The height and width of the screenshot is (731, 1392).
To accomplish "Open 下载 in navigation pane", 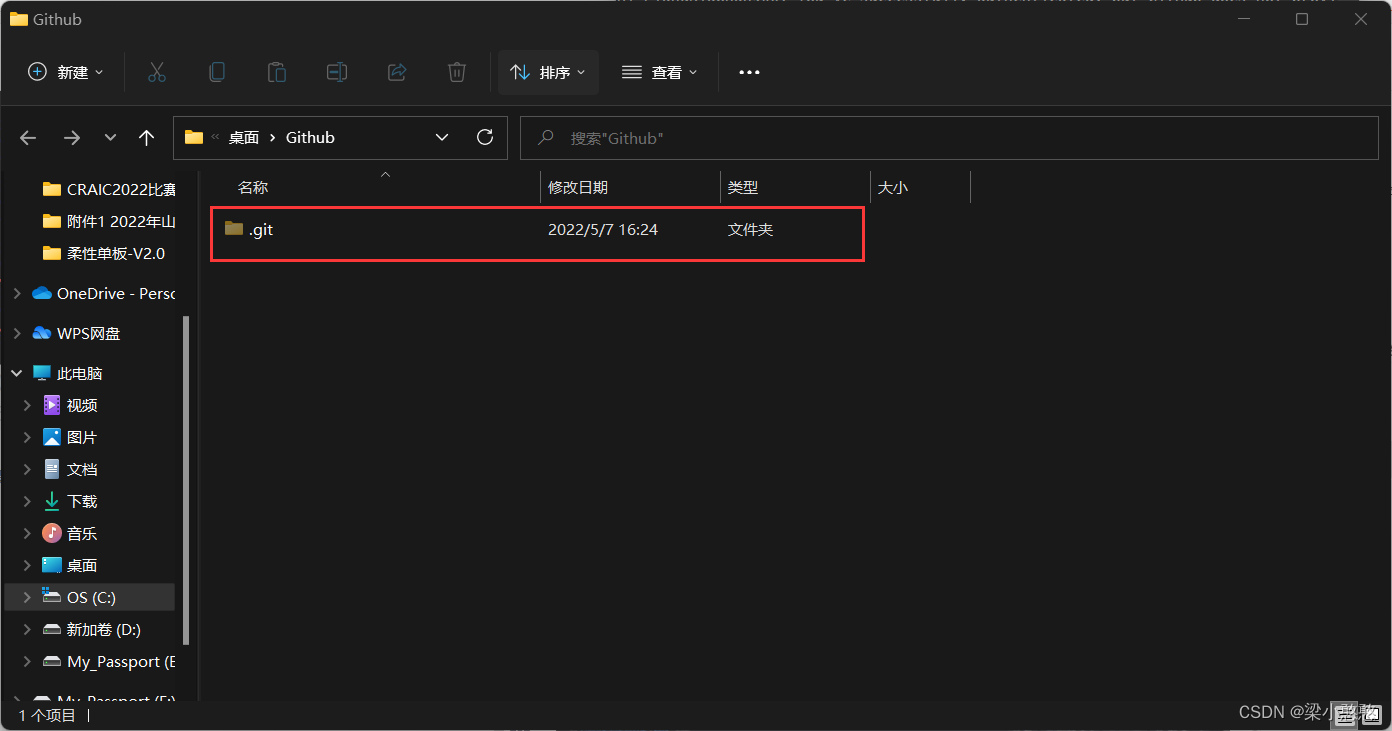I will click(x=70, y=501).
